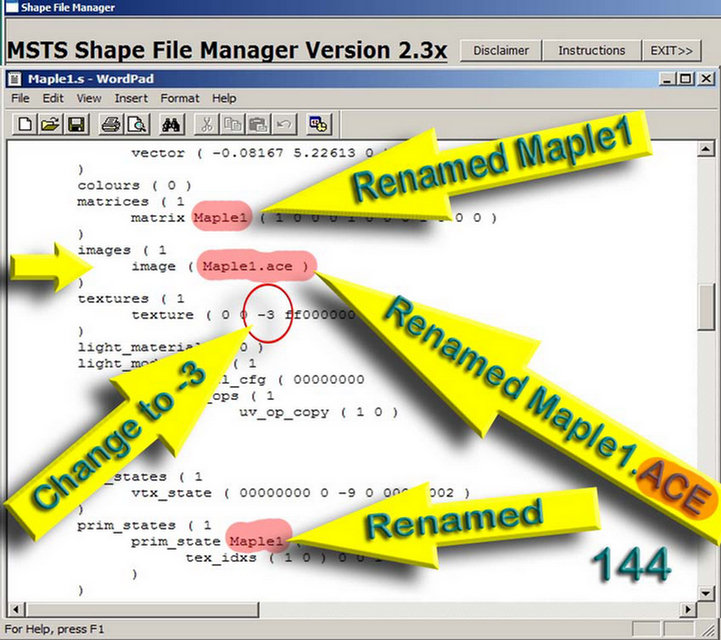Open the Insert menu
721x640 pixels.
coord(131,98)
